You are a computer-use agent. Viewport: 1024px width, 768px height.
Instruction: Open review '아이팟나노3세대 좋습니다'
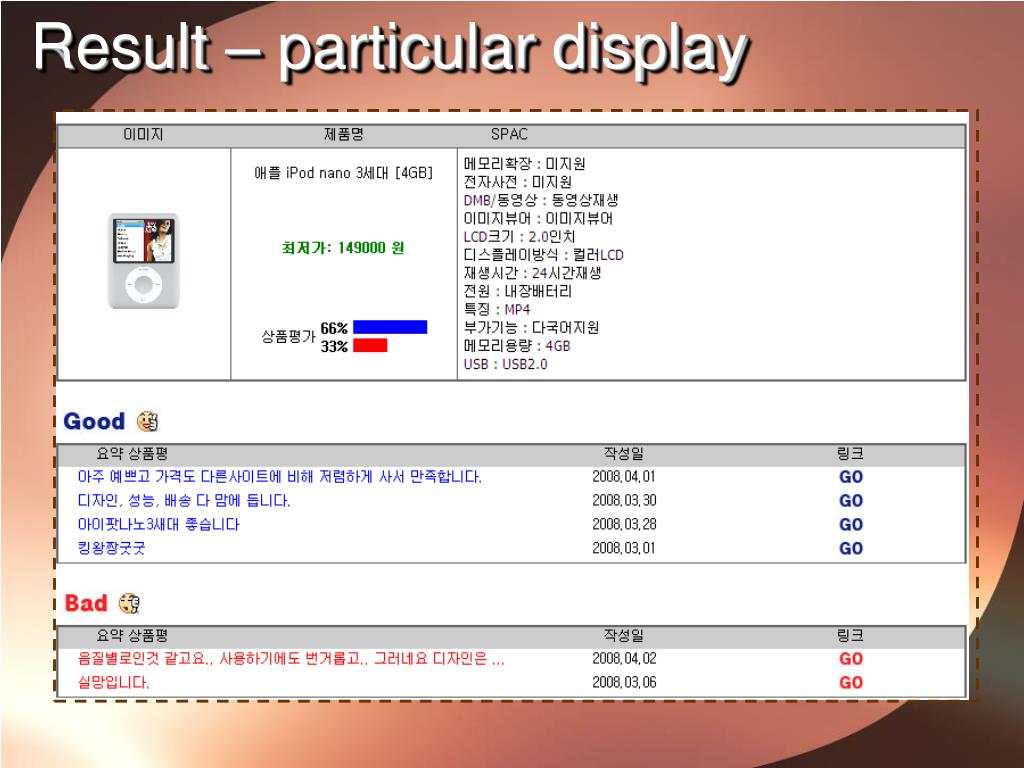pos(159,524)
